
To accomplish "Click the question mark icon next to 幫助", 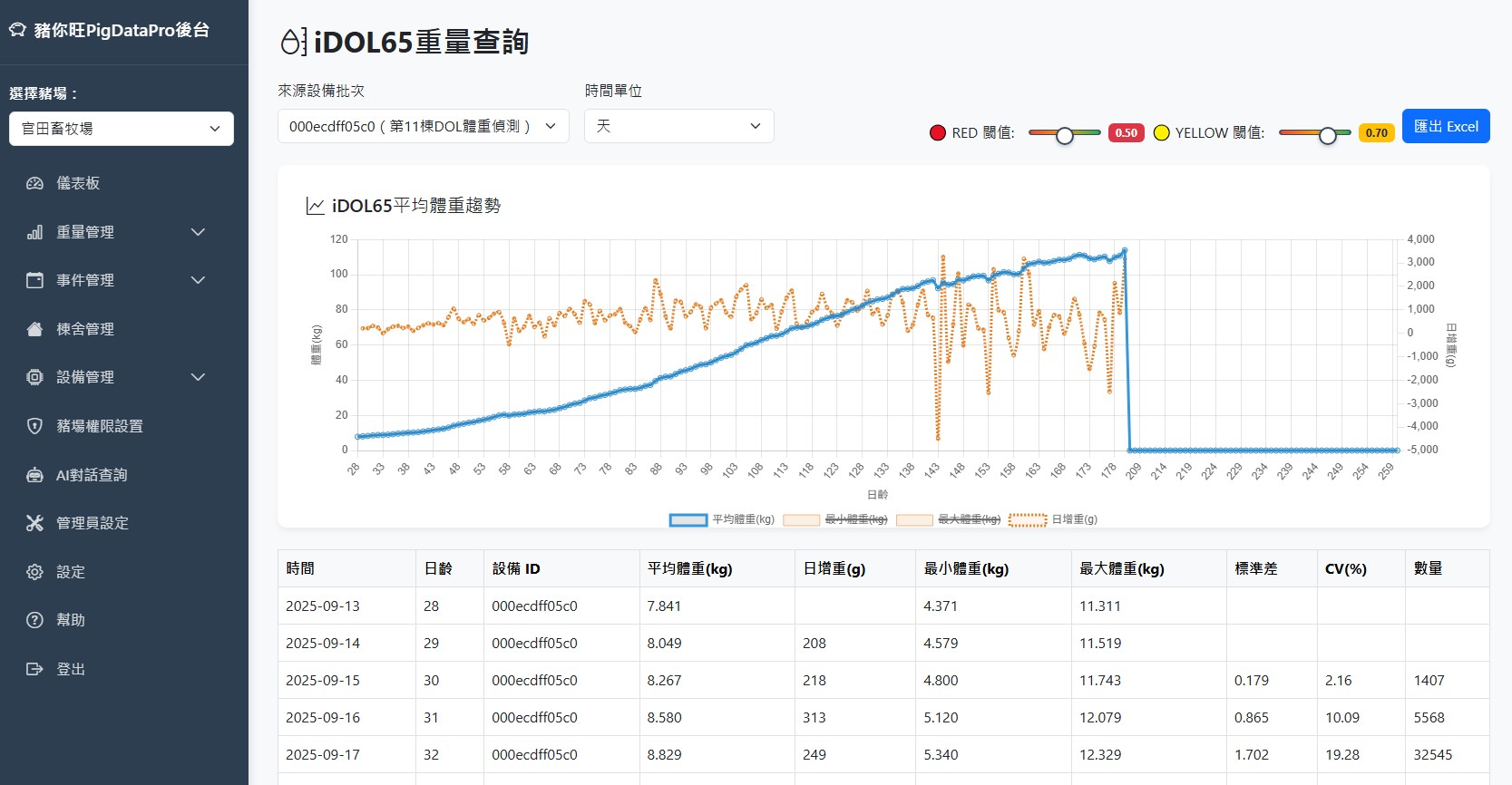I will point(34,620).
